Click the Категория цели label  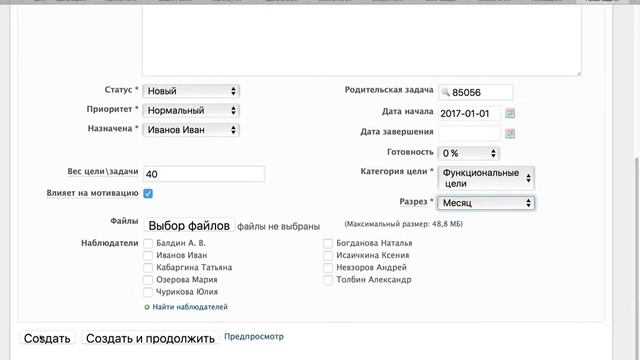(x=394, y=171)
